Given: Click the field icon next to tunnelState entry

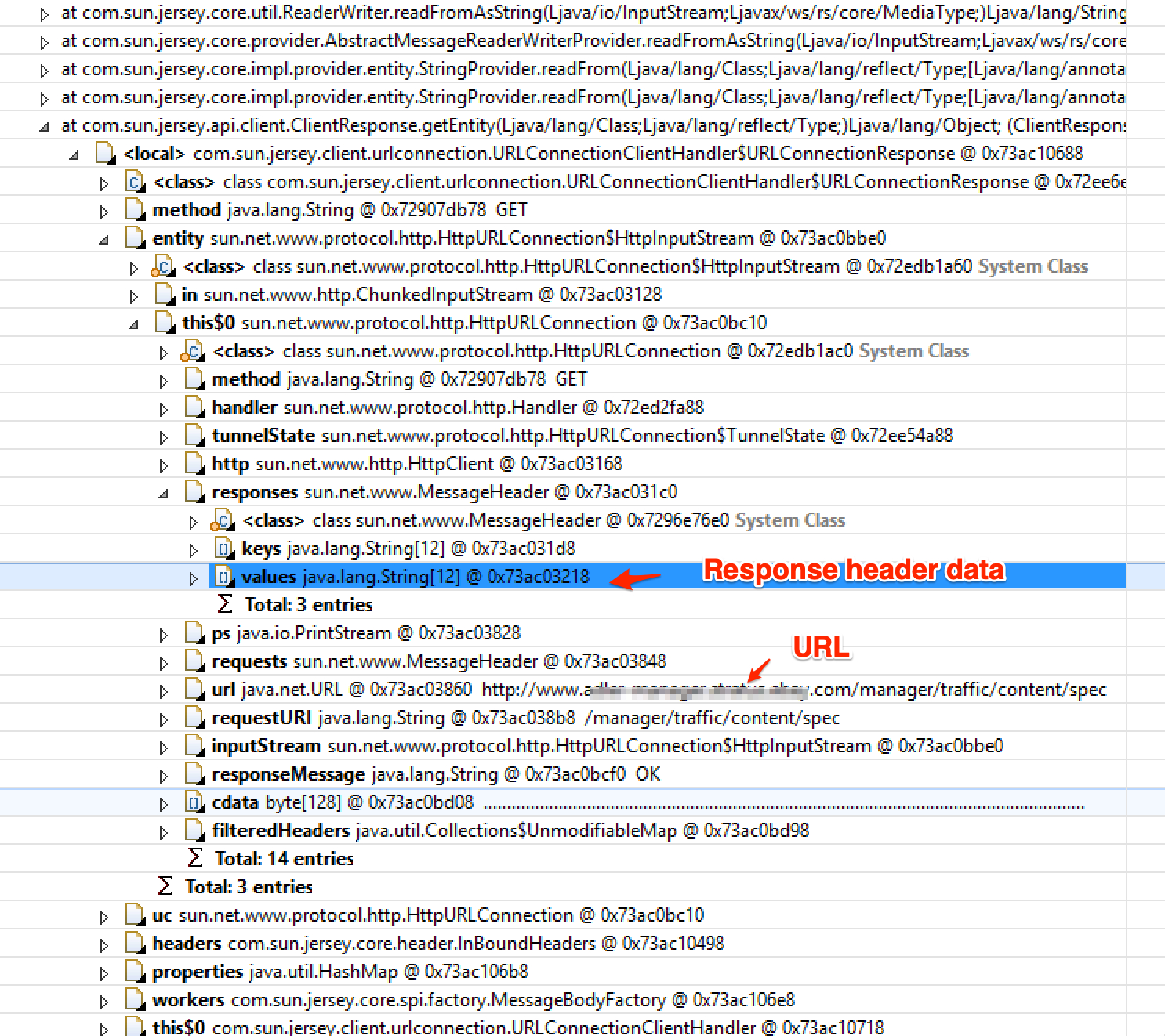Looking at the screenshot, I should 193,435.
